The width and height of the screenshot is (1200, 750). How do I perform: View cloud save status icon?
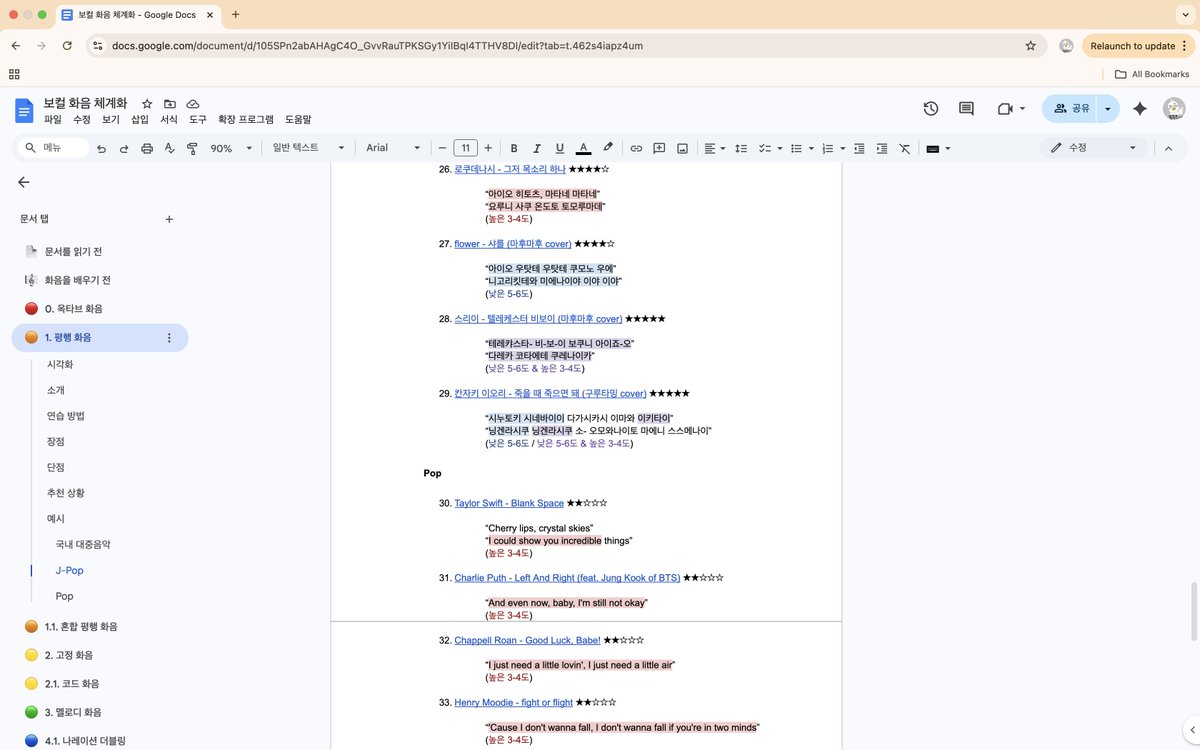[x=193, y=104]
